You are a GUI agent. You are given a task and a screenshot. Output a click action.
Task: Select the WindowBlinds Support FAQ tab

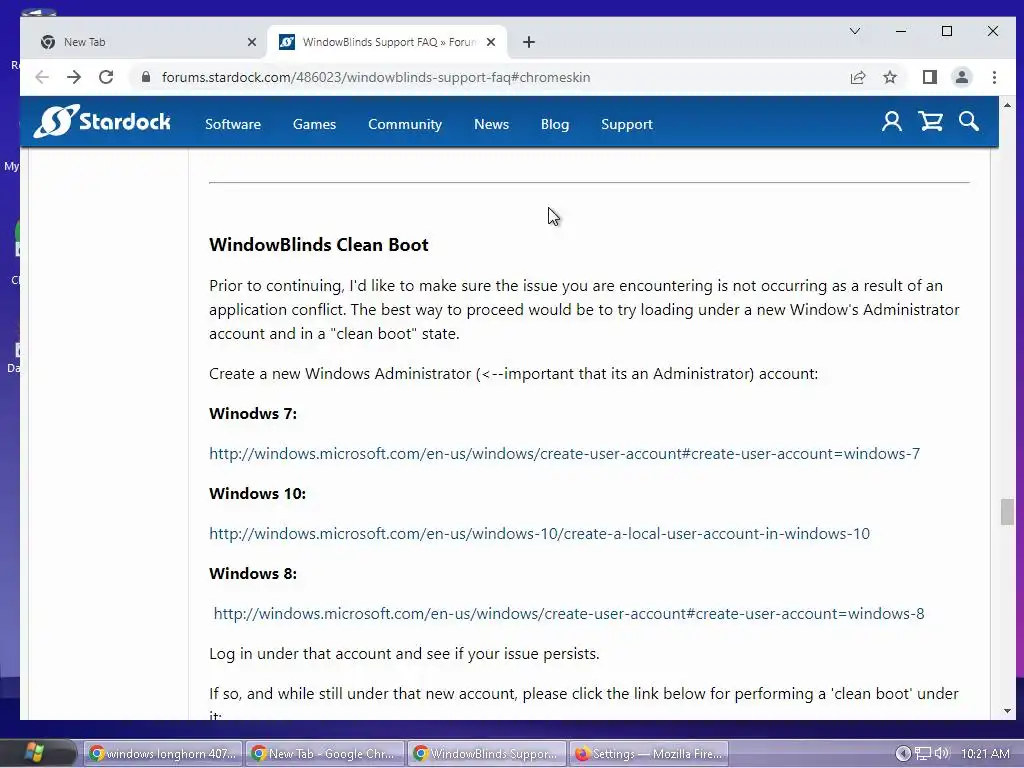click(385, 42)
